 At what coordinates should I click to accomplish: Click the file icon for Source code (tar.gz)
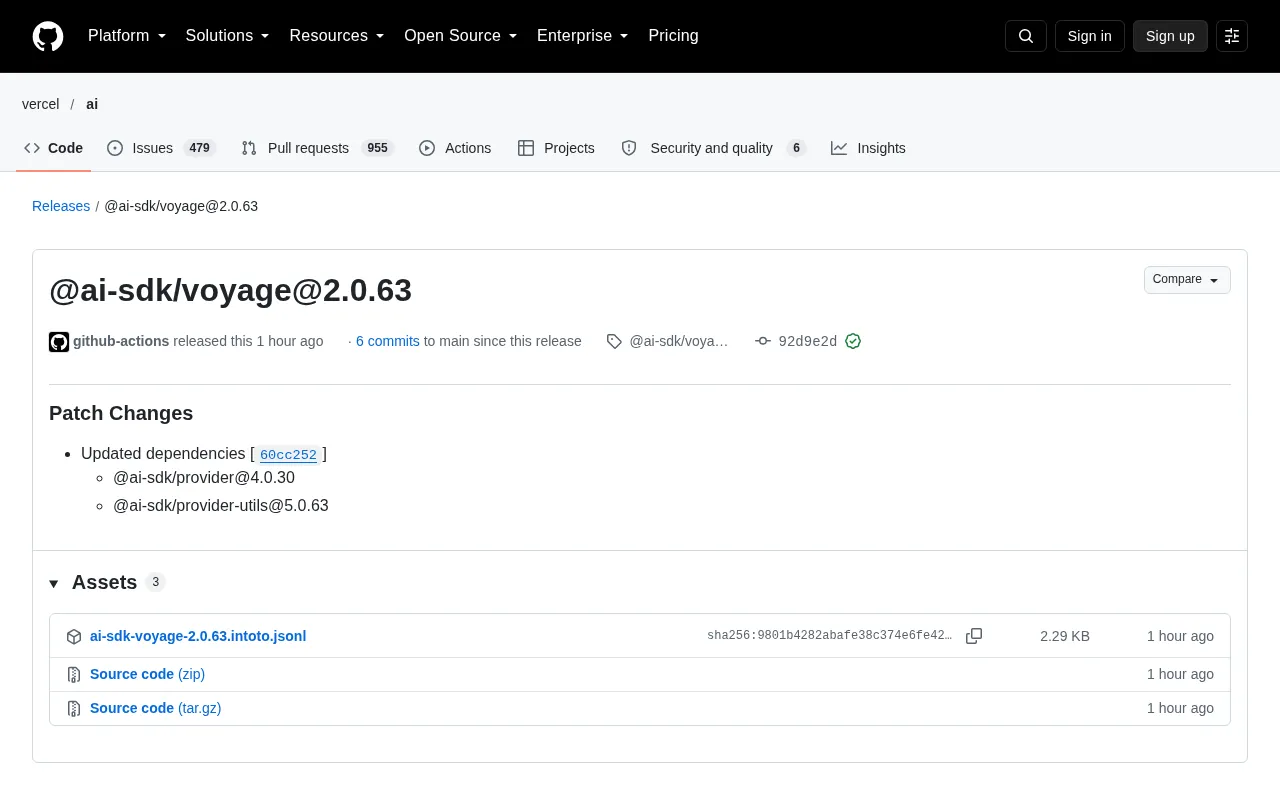(x=74, y=709)
